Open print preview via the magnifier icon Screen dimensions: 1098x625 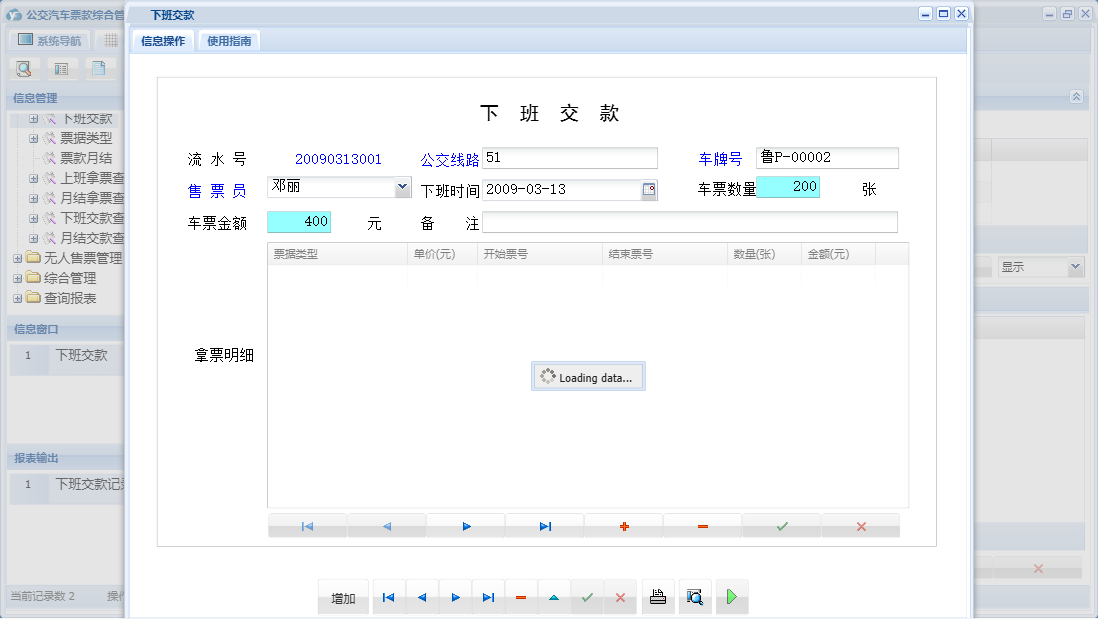(x=694, y=597)
